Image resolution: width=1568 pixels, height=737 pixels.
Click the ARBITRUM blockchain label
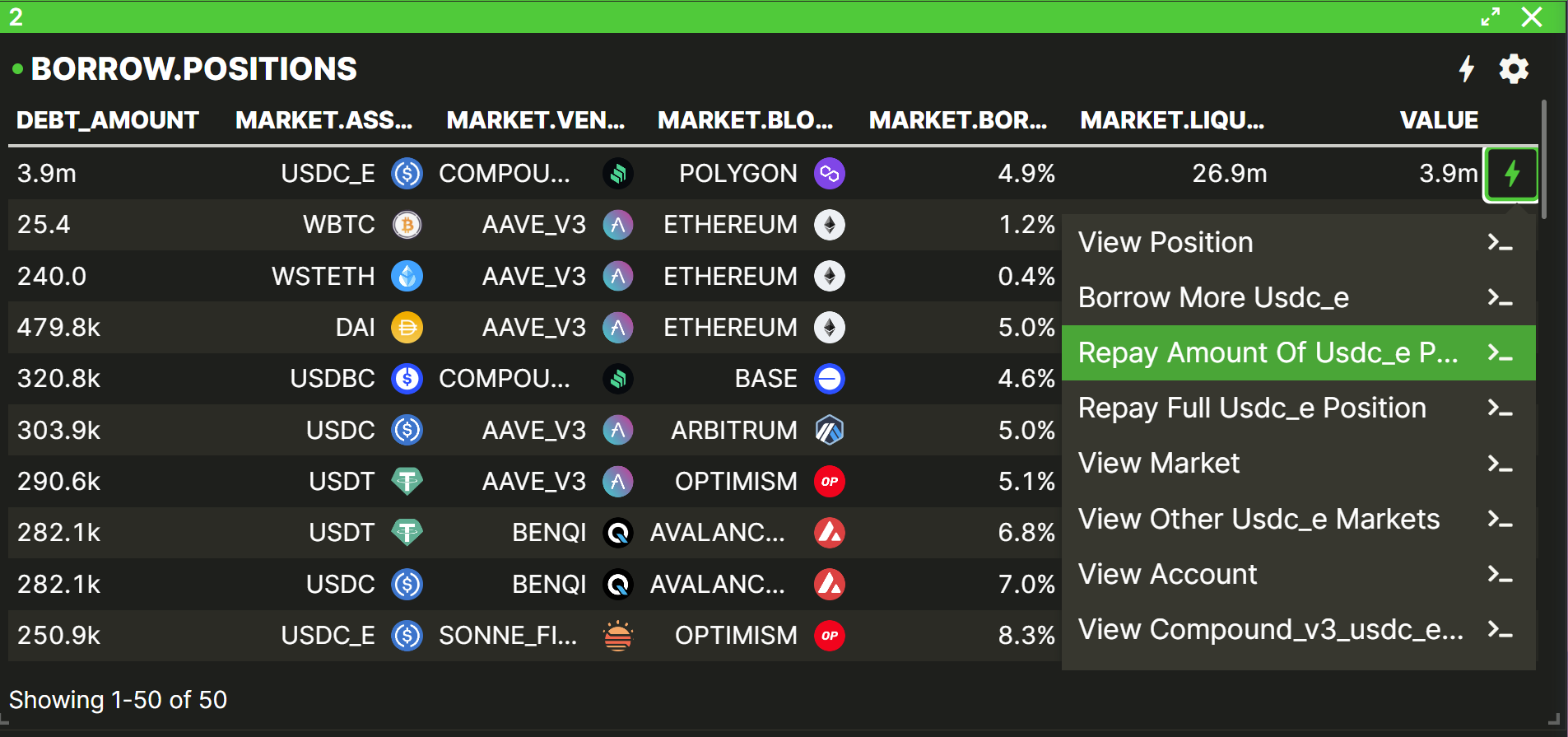pos(734,430)
